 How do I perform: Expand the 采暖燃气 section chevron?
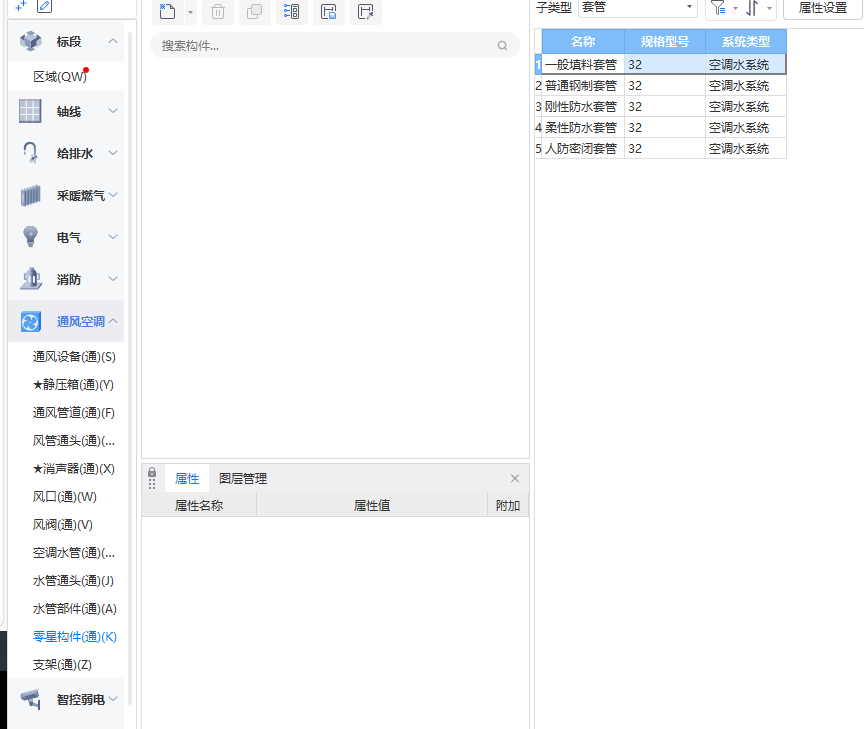[x=113, y=195]
